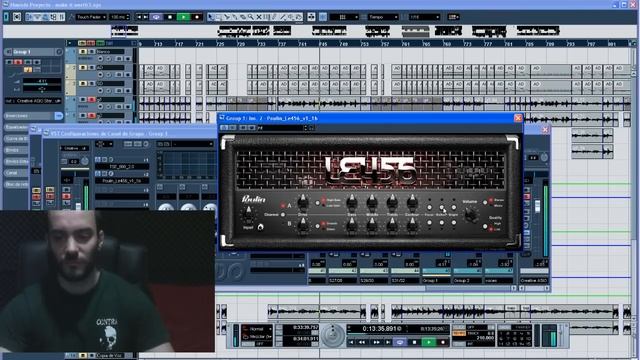Click the transport jog wheel

(x=333, y=335)
